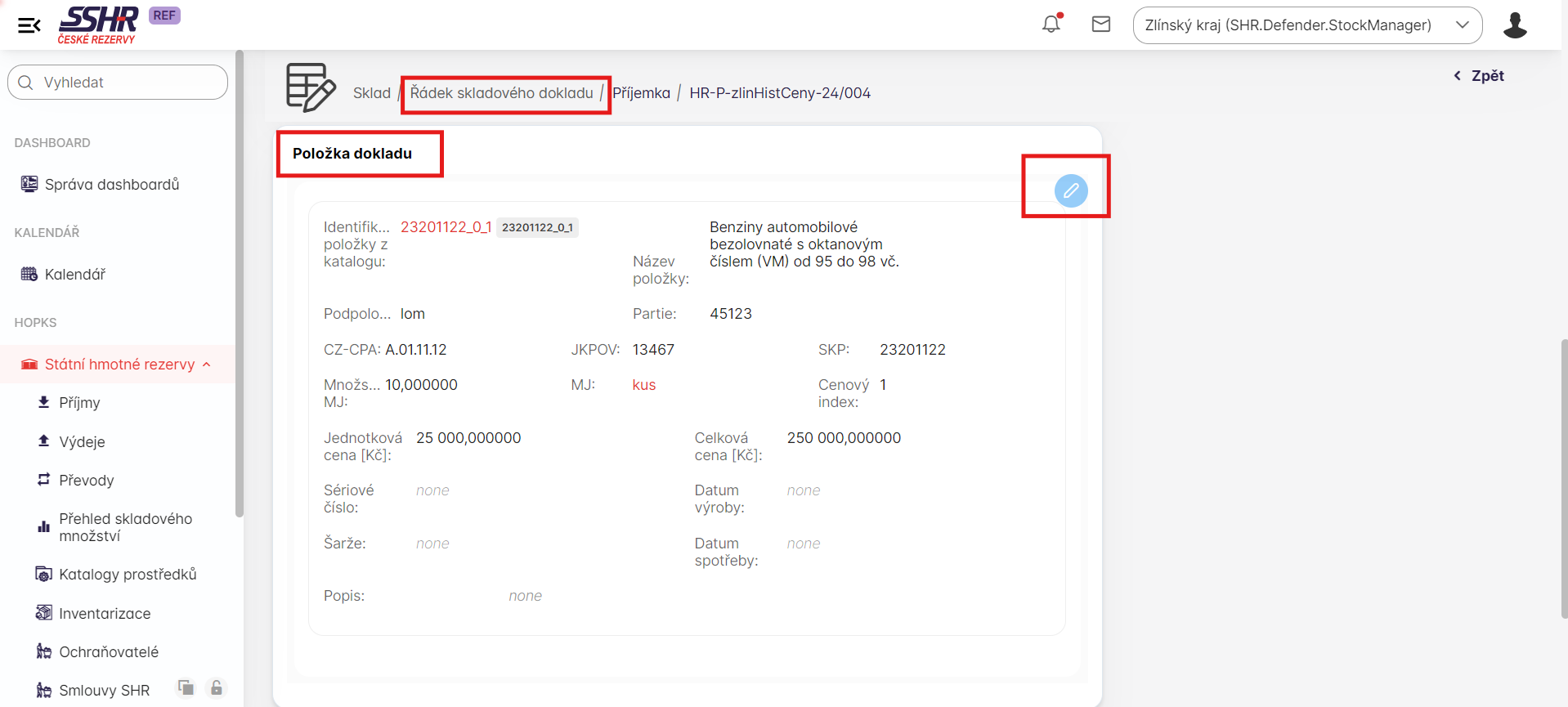
Task: Click into the Vyhledat search field
Action: pyautogui.click(x=123, y=83)
